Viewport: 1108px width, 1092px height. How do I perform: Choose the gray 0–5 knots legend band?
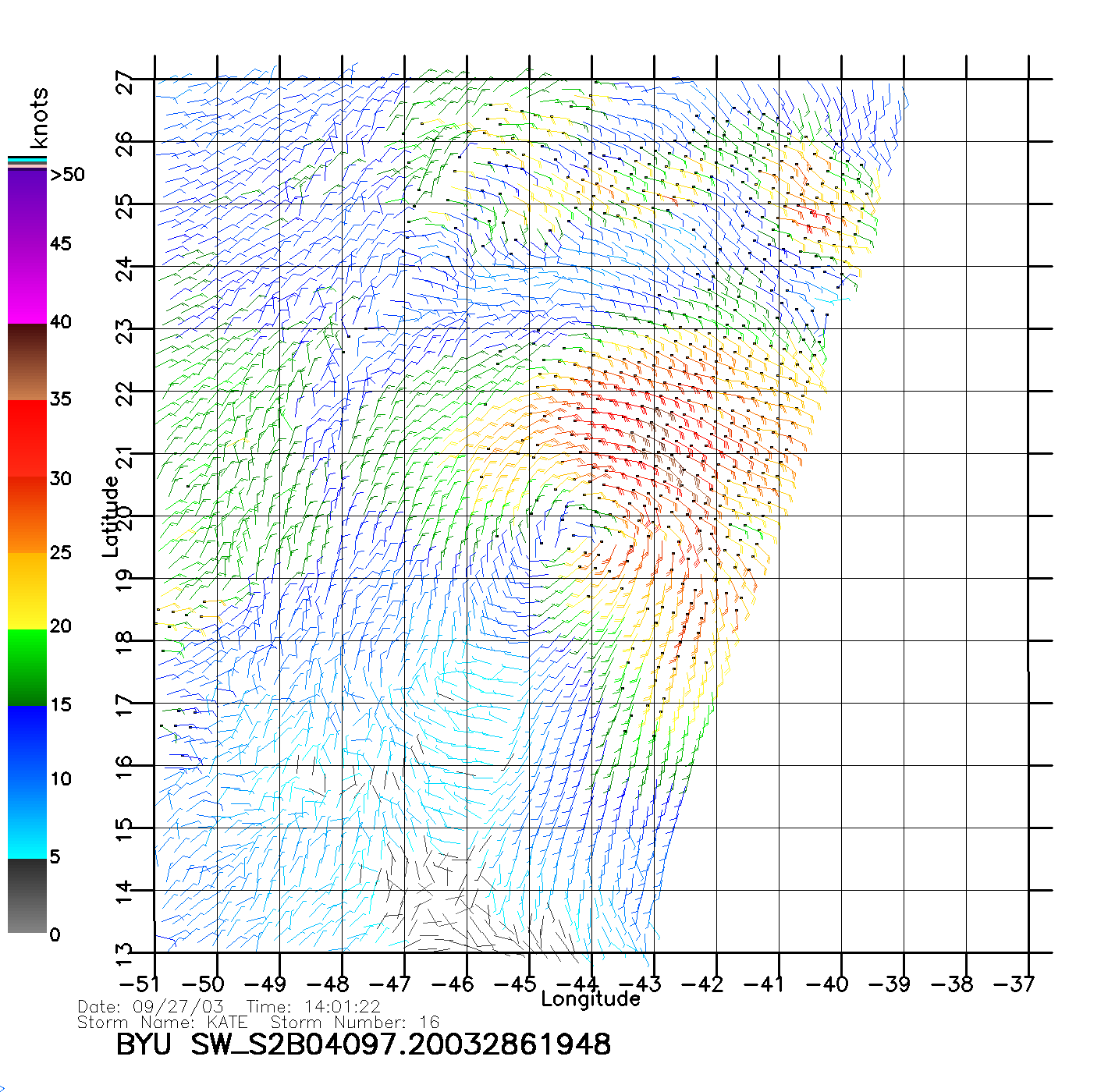click(27, 895)
